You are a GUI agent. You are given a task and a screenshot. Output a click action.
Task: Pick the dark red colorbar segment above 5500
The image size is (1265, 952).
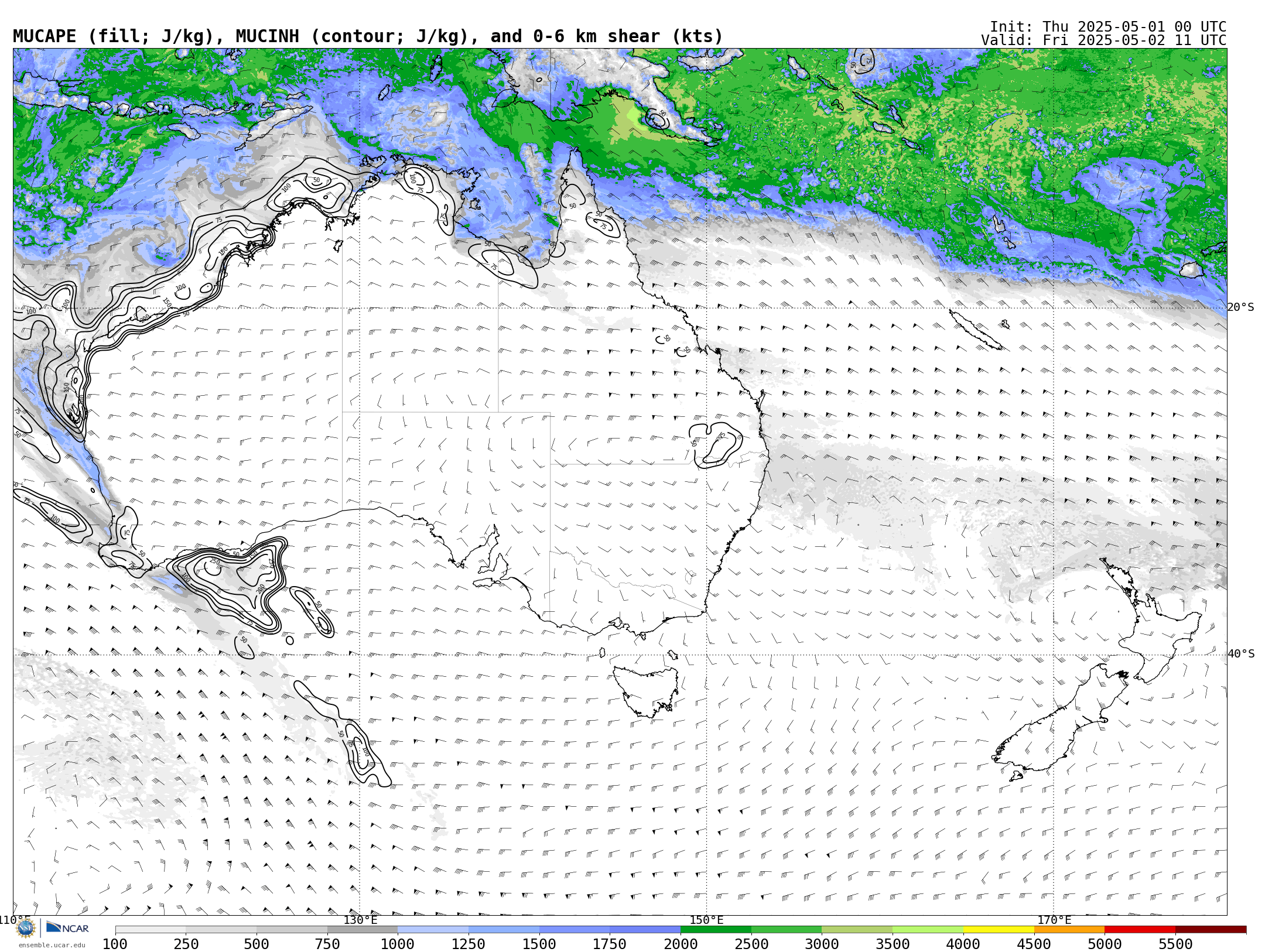(x=1211, y=930)
